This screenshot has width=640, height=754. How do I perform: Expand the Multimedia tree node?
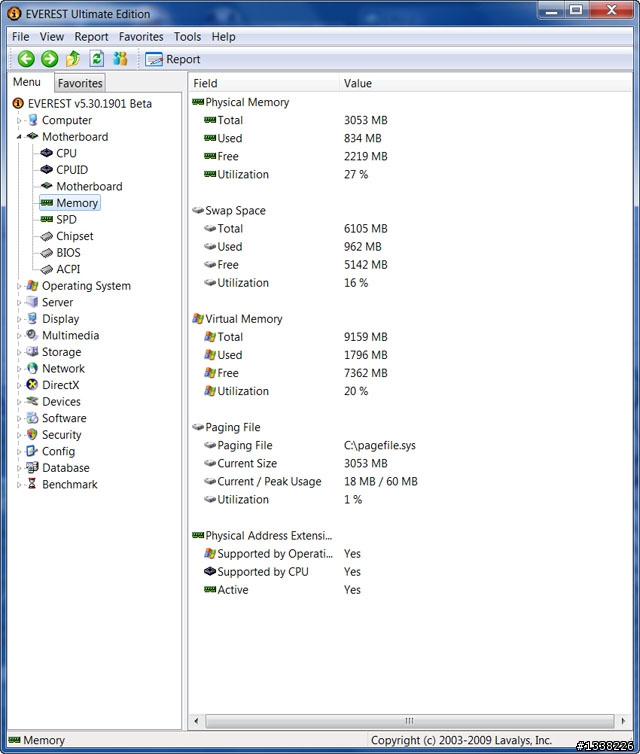[x=19, y=336]
